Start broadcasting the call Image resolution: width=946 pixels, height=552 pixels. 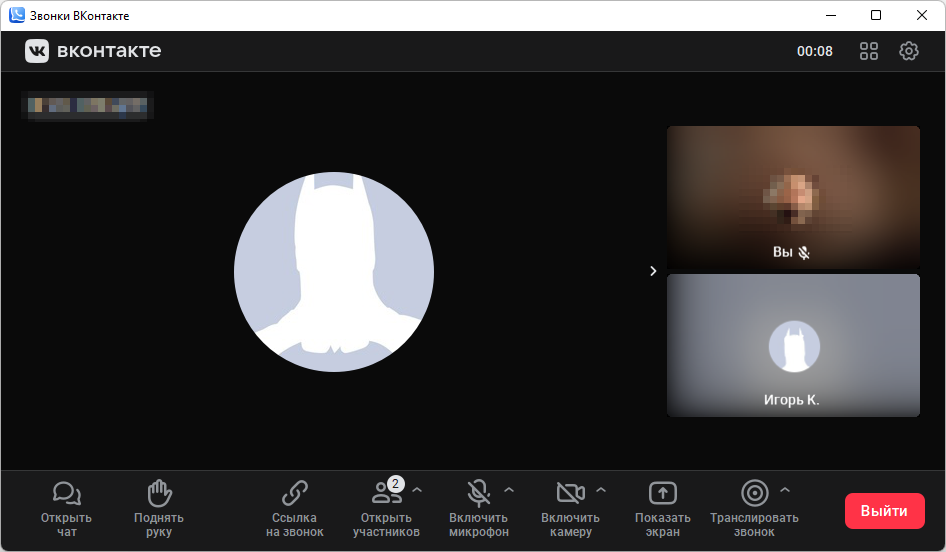pyautogui.click(x=754, y=509)
